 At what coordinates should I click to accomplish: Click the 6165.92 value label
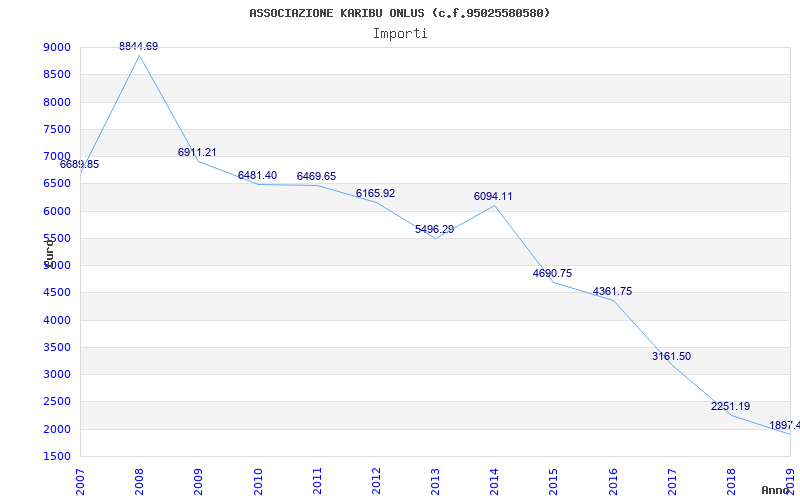[x=376, y=193]
